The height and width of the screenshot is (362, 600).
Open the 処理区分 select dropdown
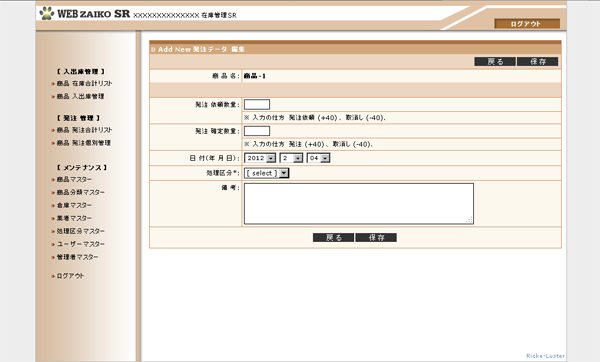coord(267,173)
